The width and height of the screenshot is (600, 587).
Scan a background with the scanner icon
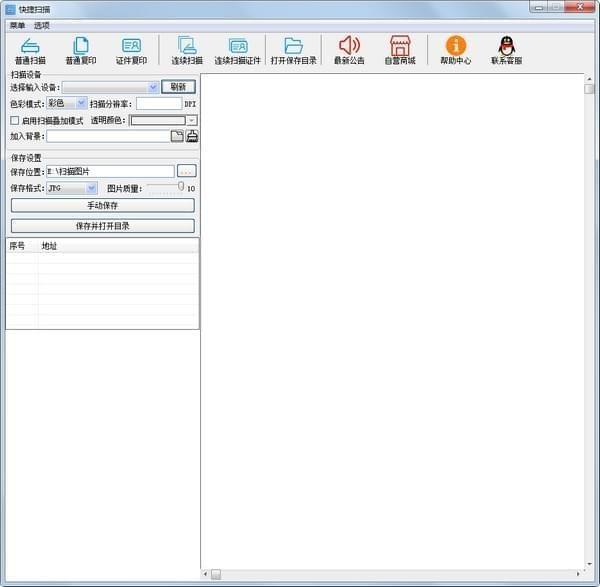(192, 136)
